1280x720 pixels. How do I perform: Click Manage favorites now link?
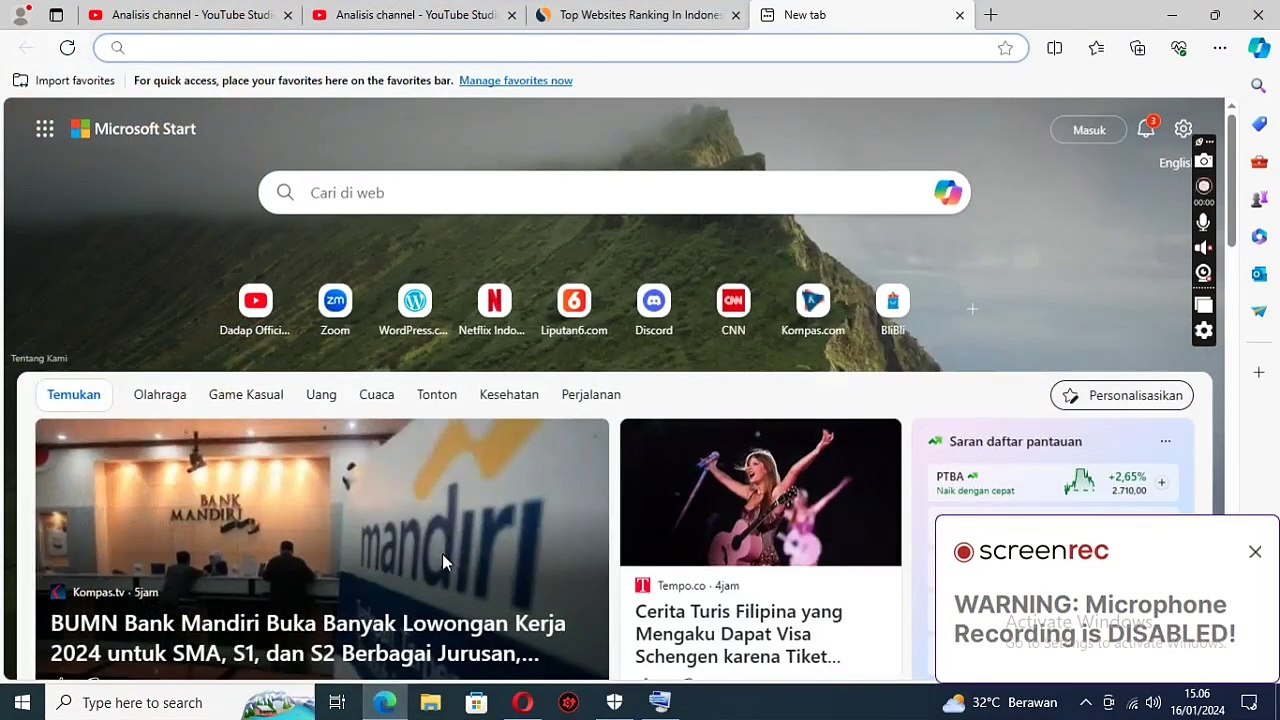click(x=516, y=80)
